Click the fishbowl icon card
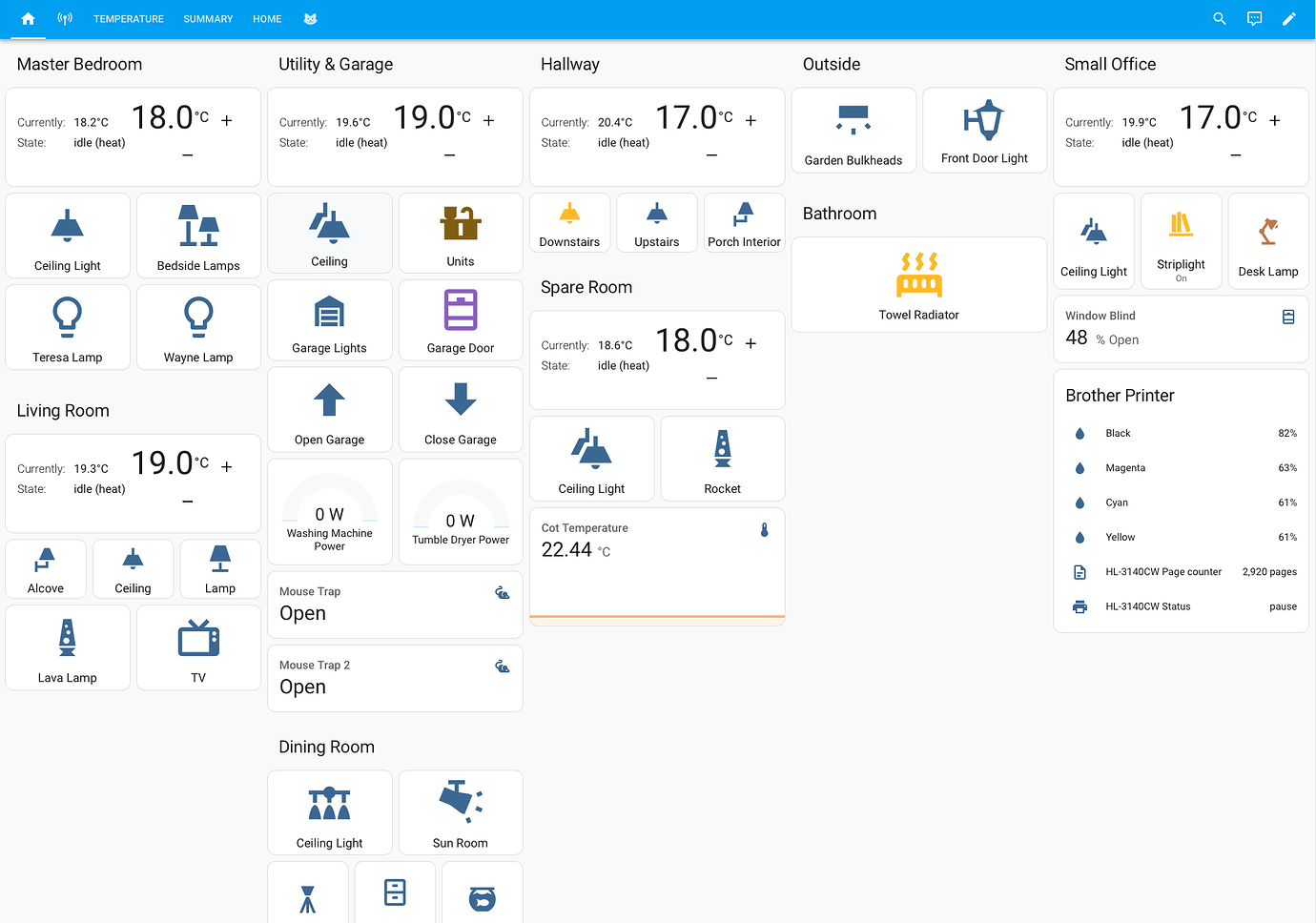The width and height of the screenshot is (1316, 923). 483,894
